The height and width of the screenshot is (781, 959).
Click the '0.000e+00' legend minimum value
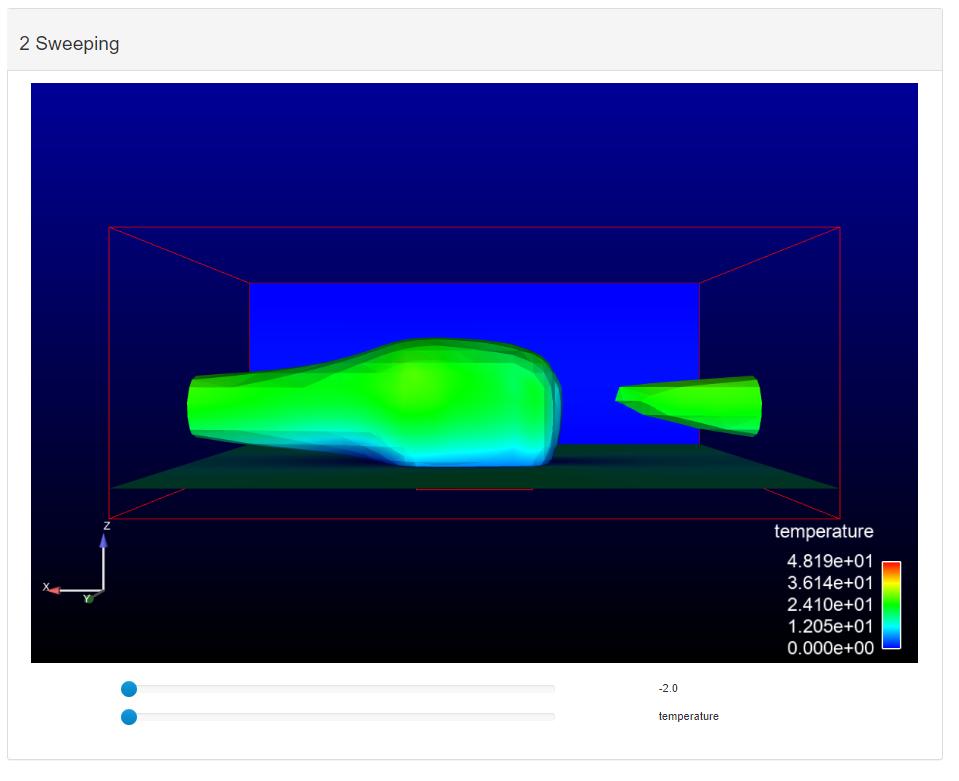tap(831, 648)
